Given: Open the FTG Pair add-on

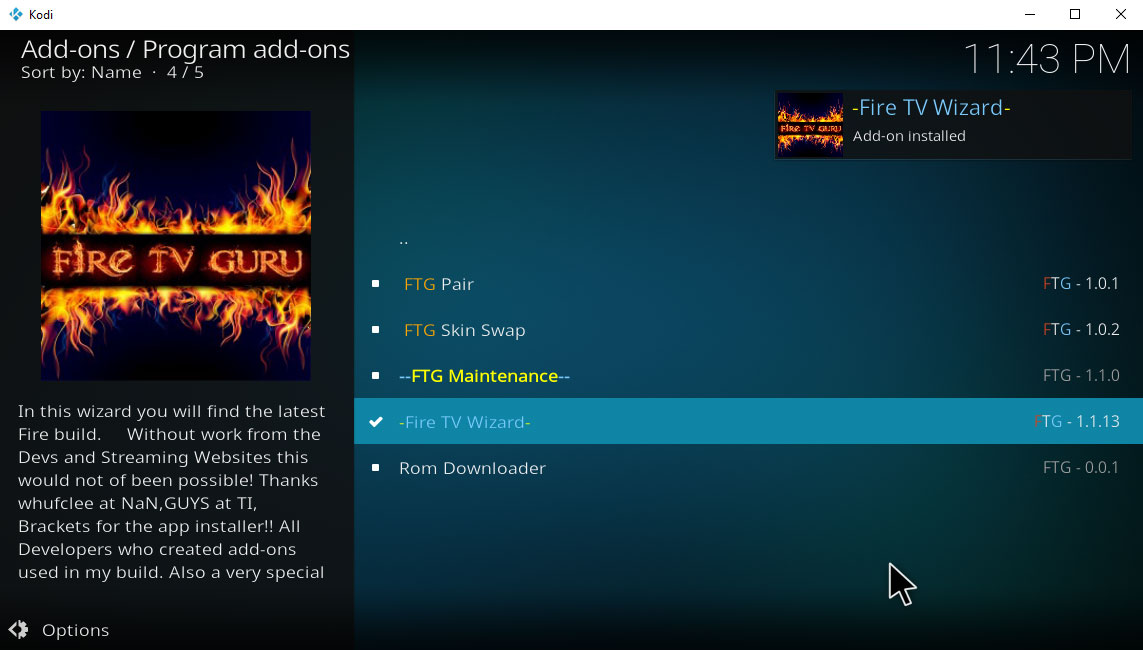Looking at the screenshot, I should [x=439, y=284].
